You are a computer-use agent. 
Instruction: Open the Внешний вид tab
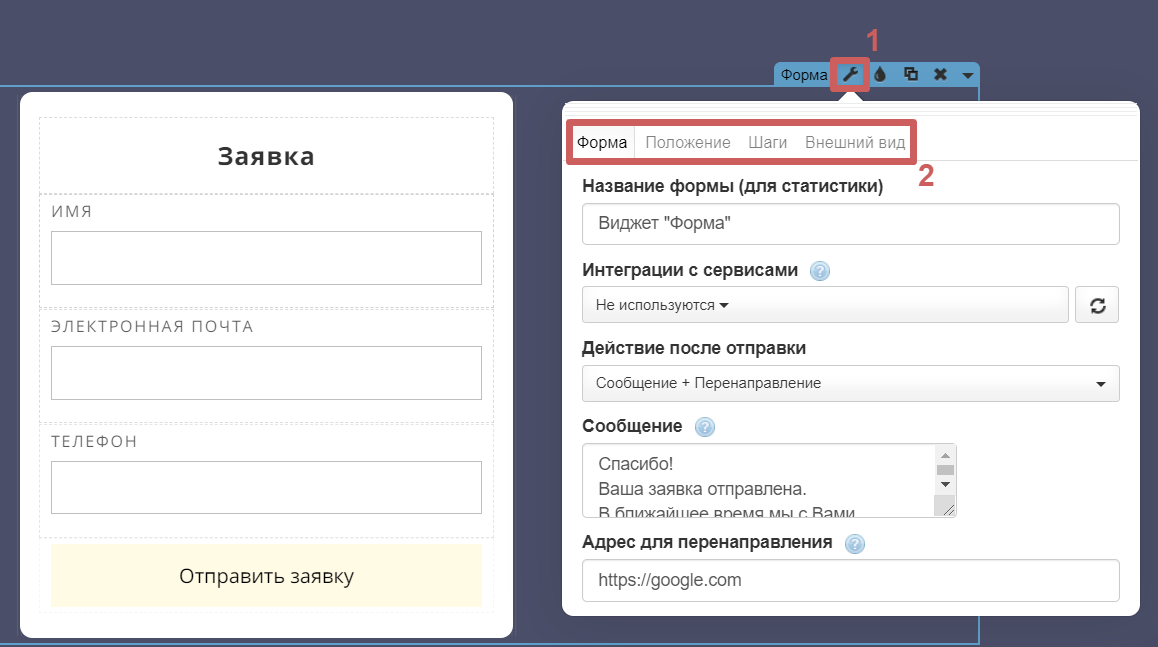coord(854,142)
